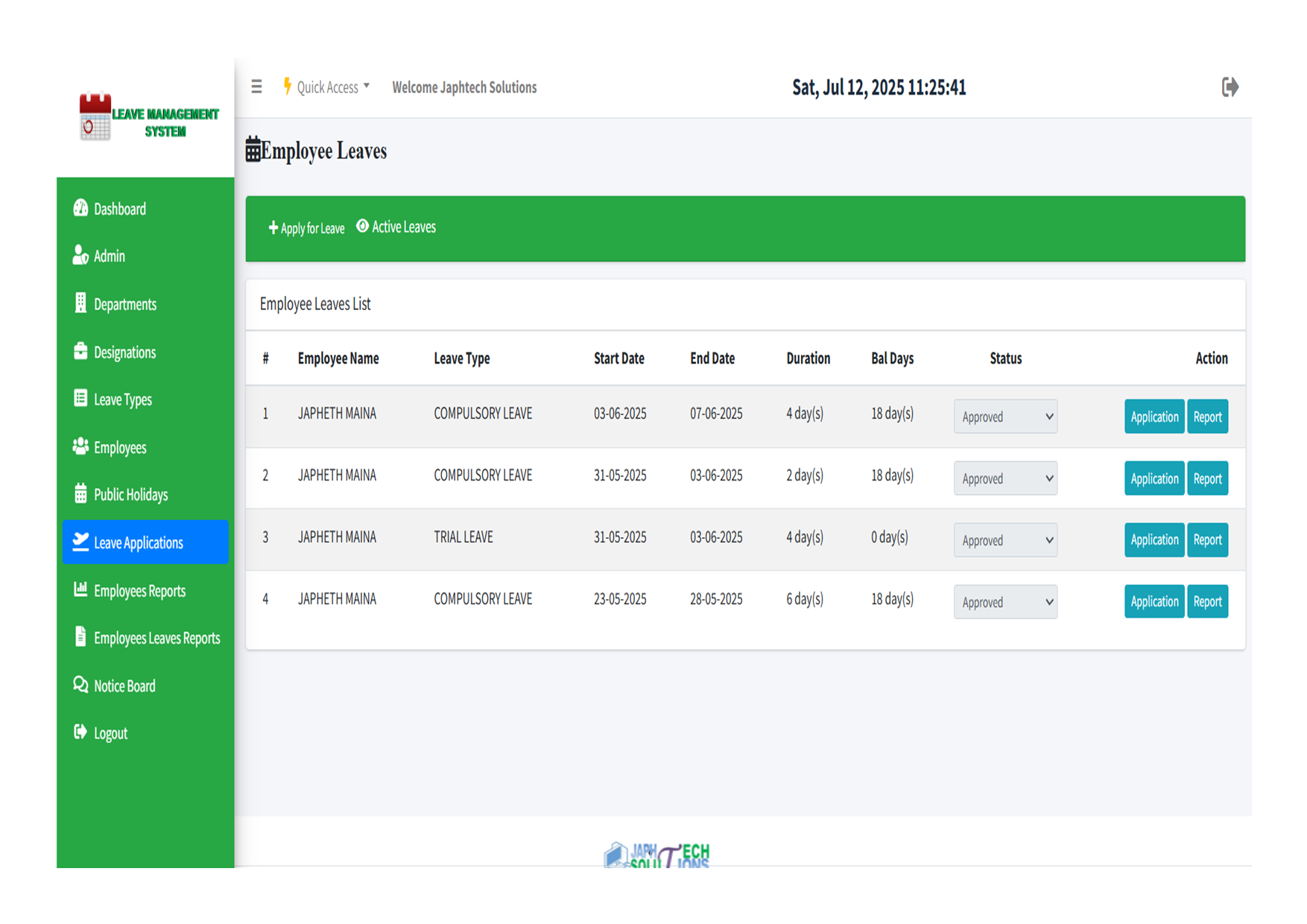The height and width of the screenshot is (924, 1307).
Task: Click the date and time display
Action: (x=879, y=87)
